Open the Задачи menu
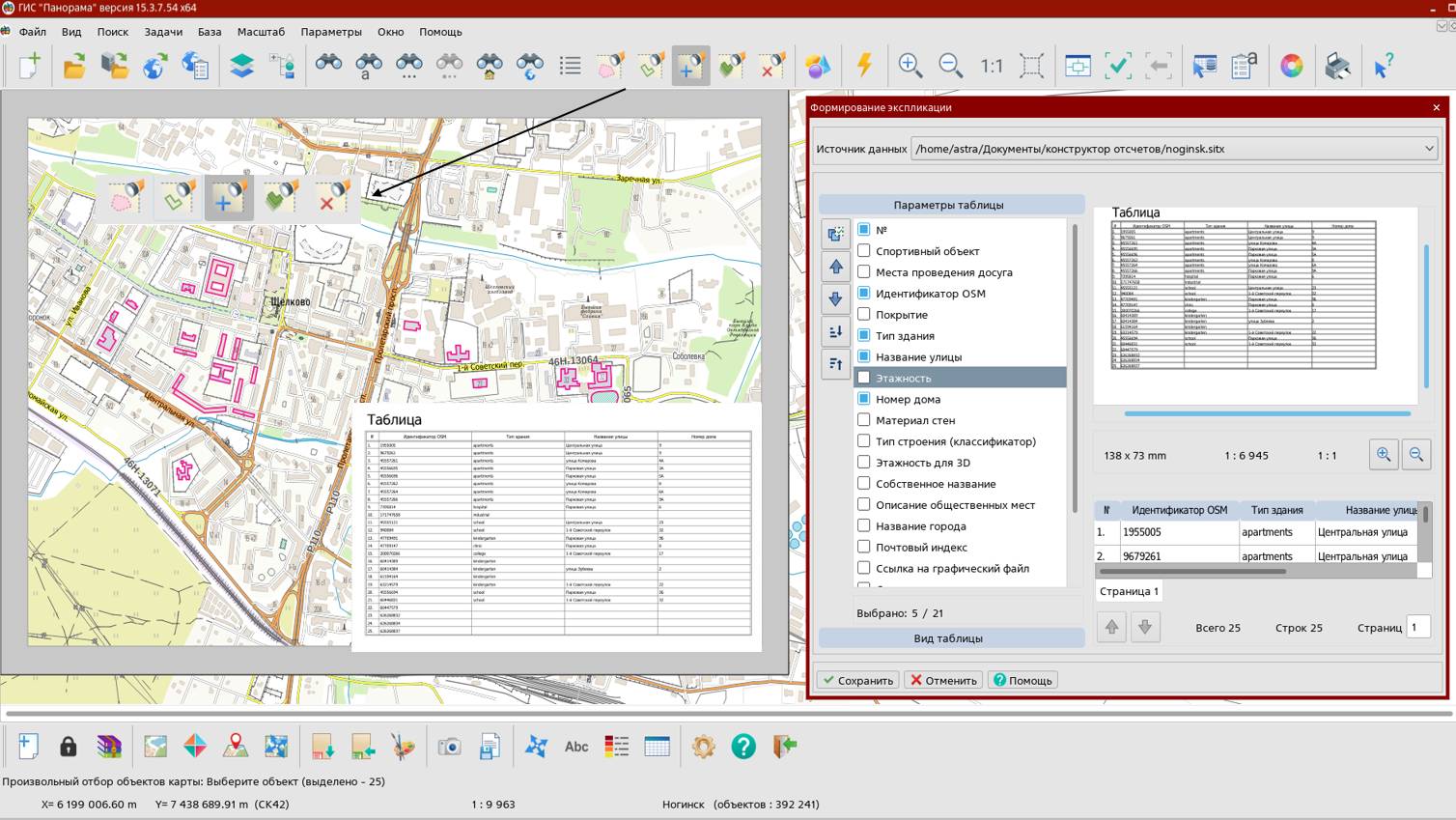 163,32
